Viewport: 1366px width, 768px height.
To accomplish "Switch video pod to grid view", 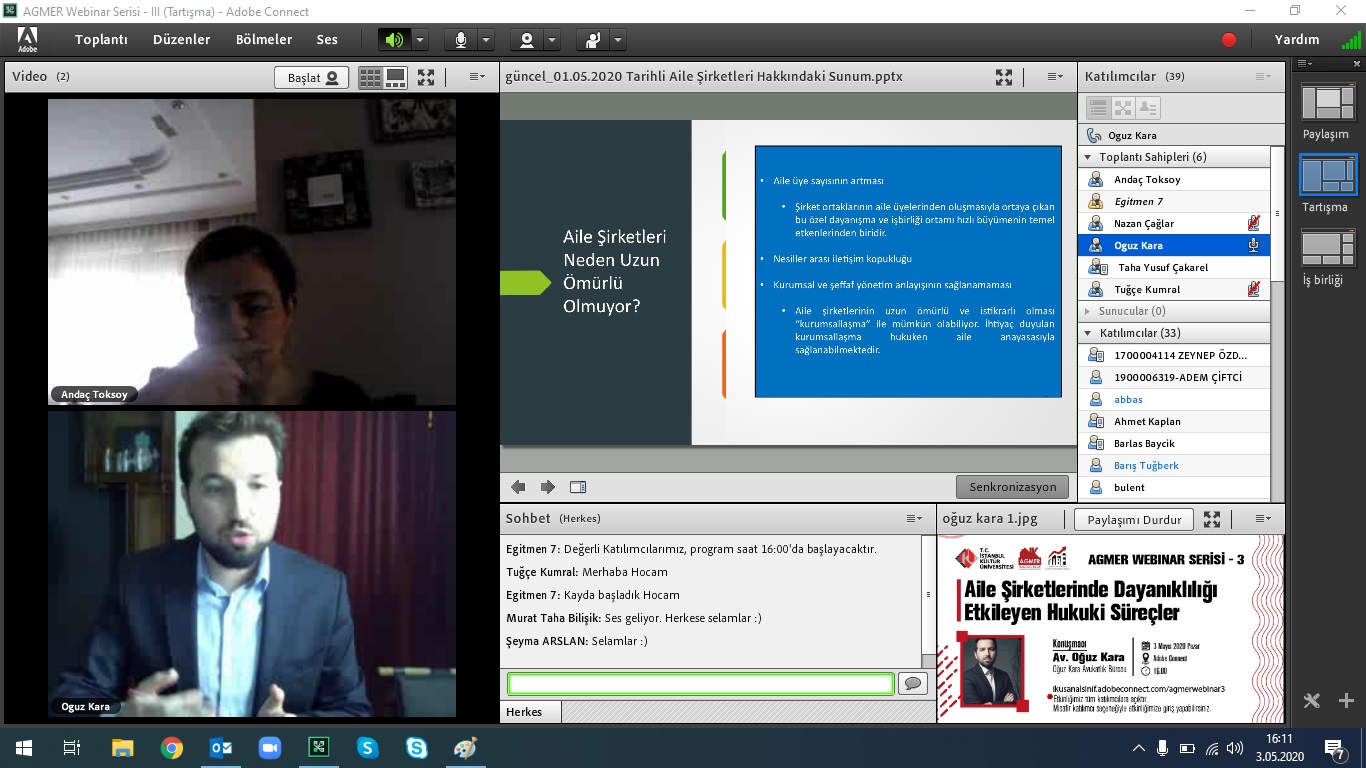I will tap(370, 77).
